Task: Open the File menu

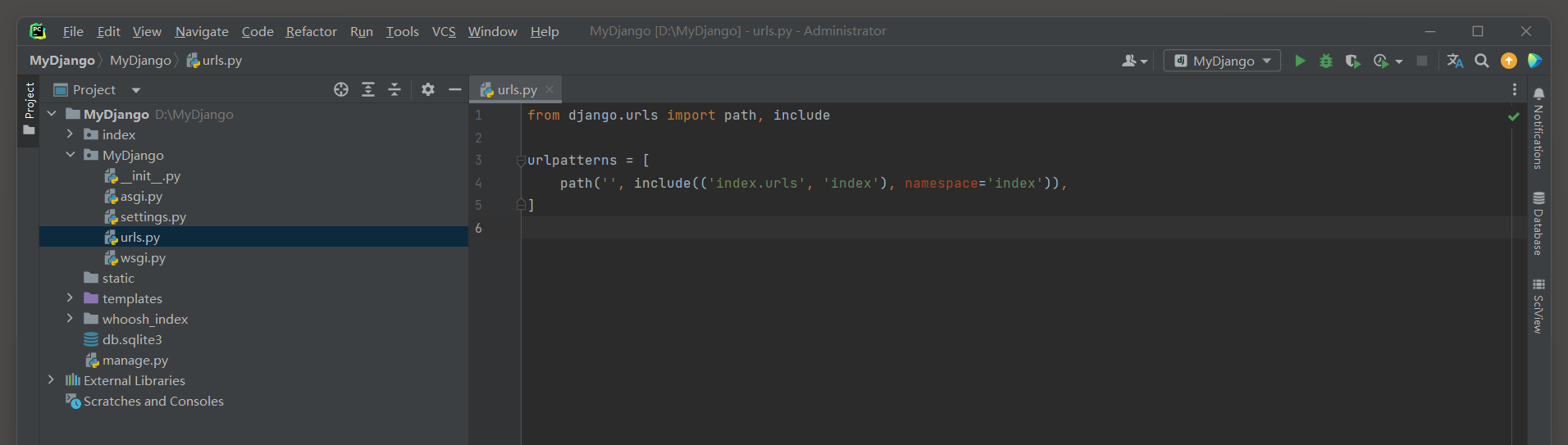Action: (73, 31)
